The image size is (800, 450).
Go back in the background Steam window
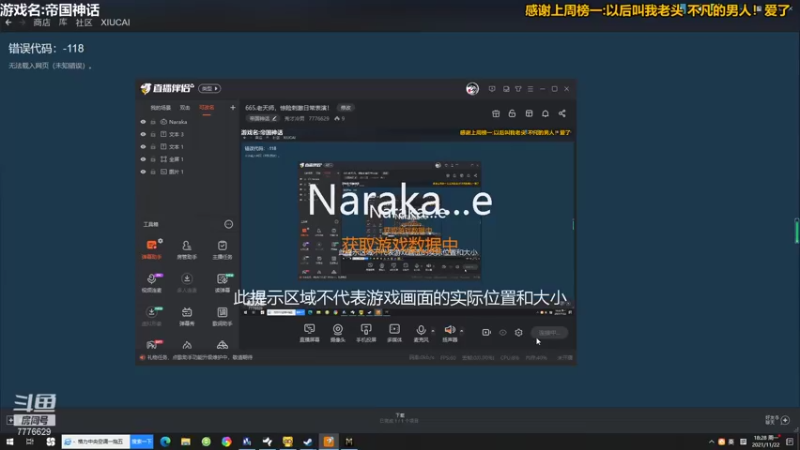click(x=8, y=22)
